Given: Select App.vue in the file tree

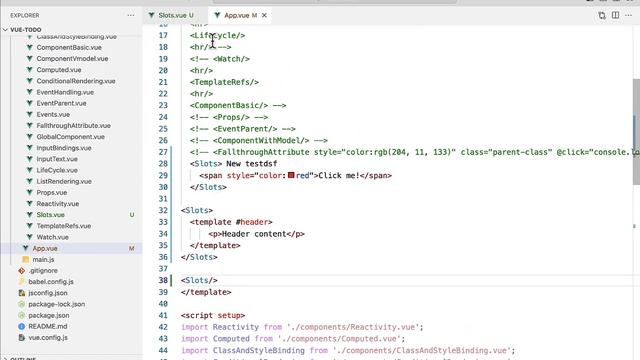Looking at the screenshot, I should (45, 248).
